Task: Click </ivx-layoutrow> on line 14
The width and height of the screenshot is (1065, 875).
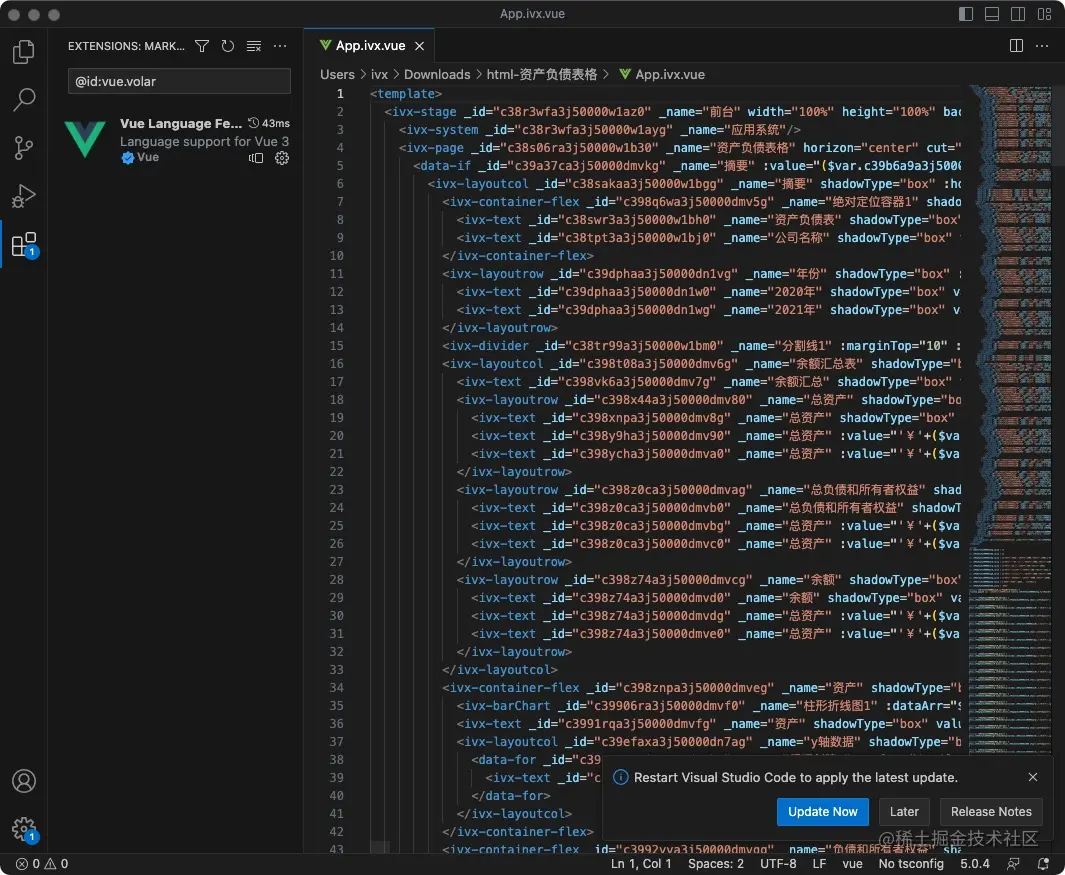Action: point(500,328)
